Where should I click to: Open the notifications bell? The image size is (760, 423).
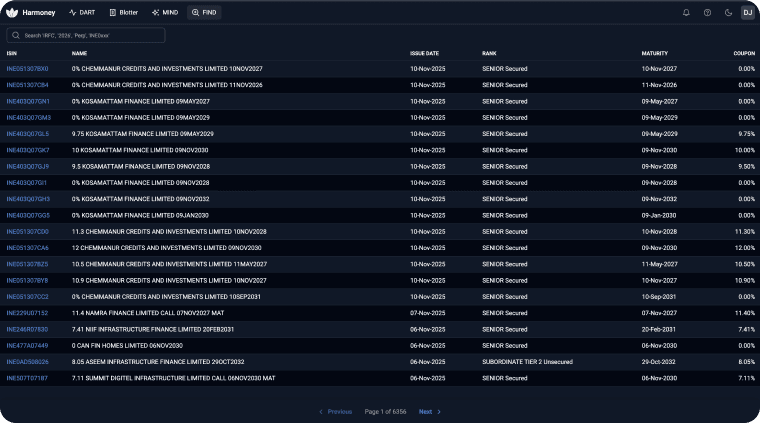pyautogui.click(x=686, y=13)
